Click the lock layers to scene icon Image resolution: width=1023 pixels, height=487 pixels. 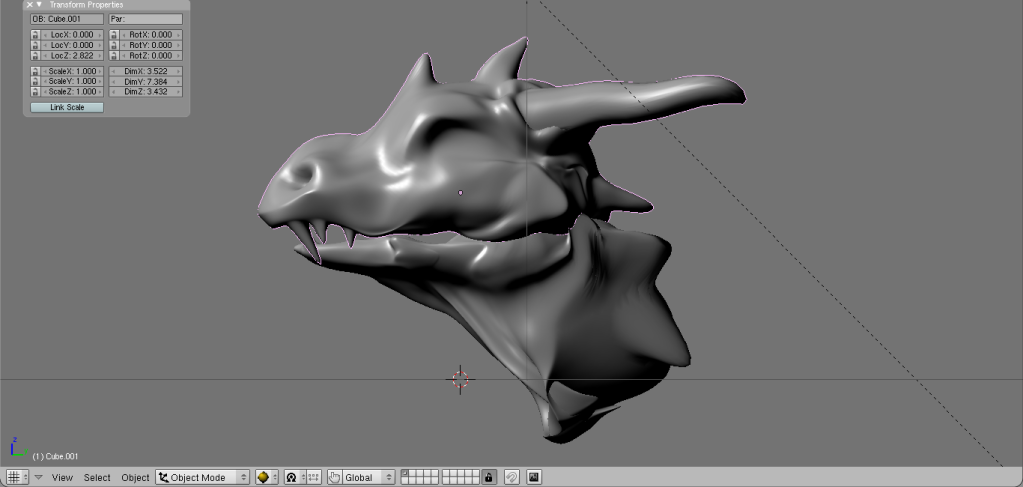(x=489, y=477)
